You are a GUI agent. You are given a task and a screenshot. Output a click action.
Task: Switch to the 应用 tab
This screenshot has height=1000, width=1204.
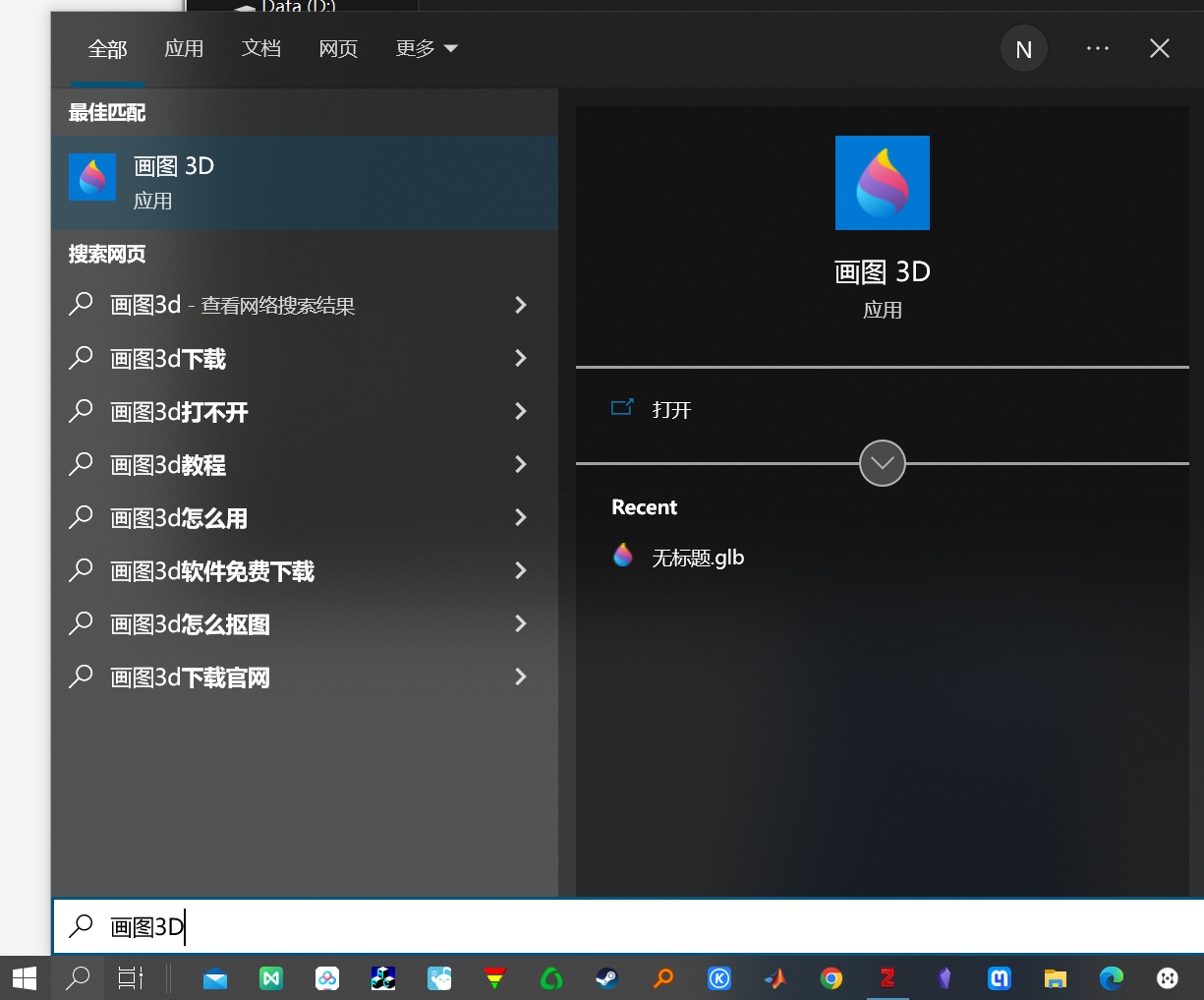pyautogui.click(x=184, y=49)
